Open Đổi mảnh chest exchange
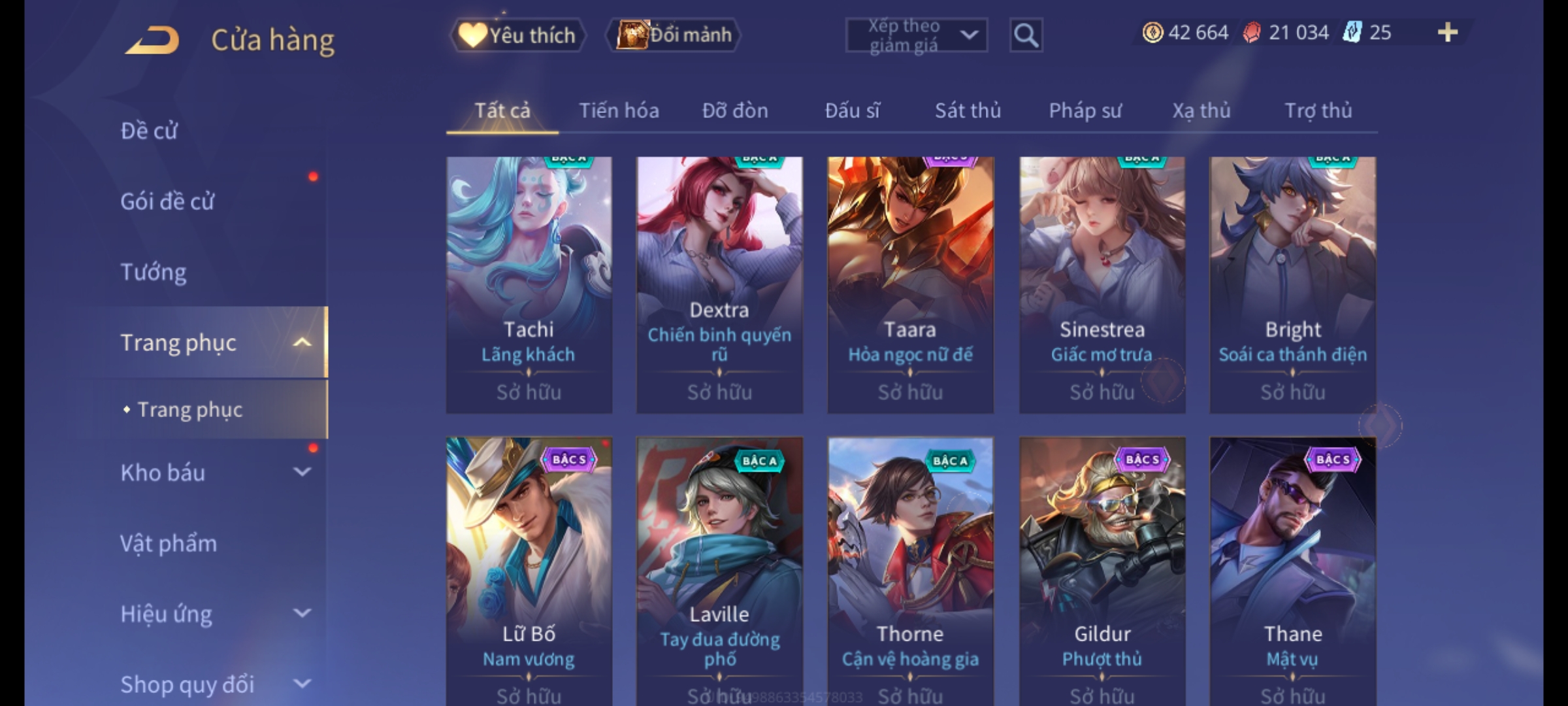1568x706 pixels. point(674,35)
